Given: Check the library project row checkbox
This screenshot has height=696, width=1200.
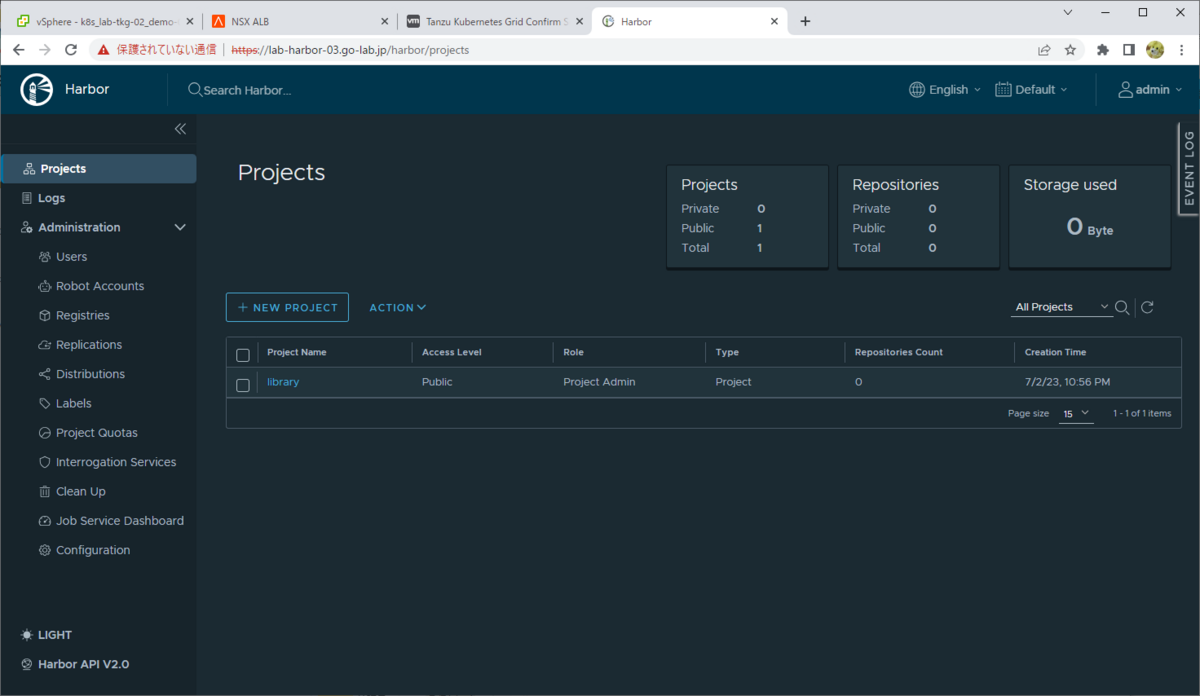Looking at the screenshot, I should point(243,385).
